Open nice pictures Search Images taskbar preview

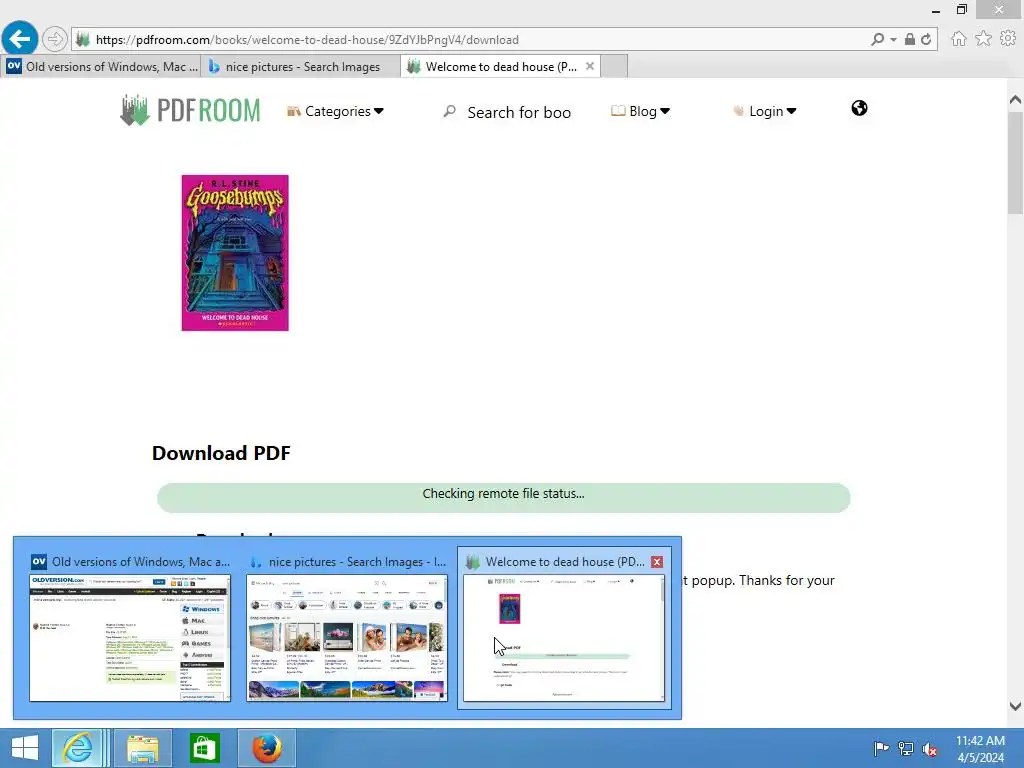(347, 628)
